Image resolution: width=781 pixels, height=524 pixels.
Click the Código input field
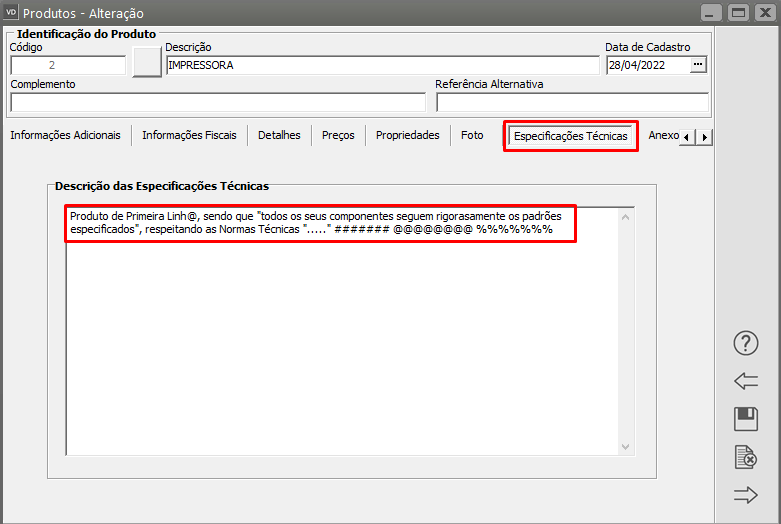click(68, 65)
